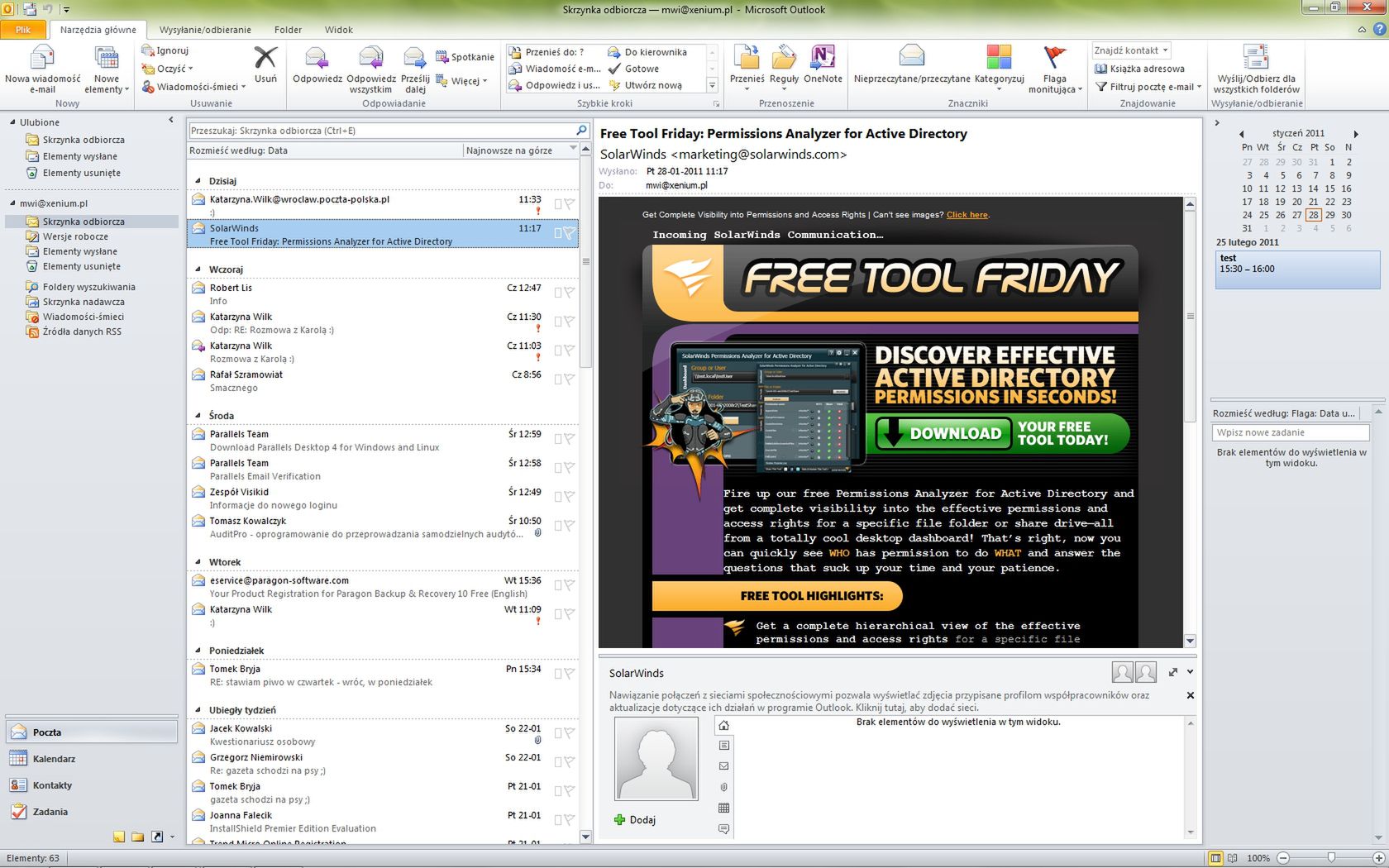Viewport: 1389px width, 868px height.
Task: Click the Reading view status bar icon
Action: pyautogui.click(x=1233, y=858)
